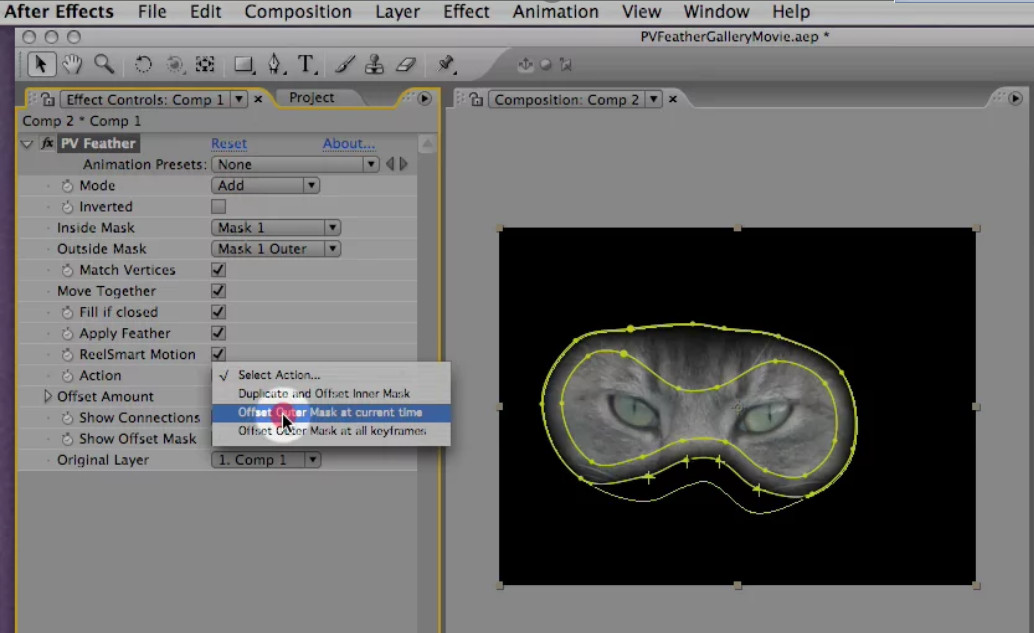Select the Pen tool
The image size is (1034, 633).
[x=276, y=65]
